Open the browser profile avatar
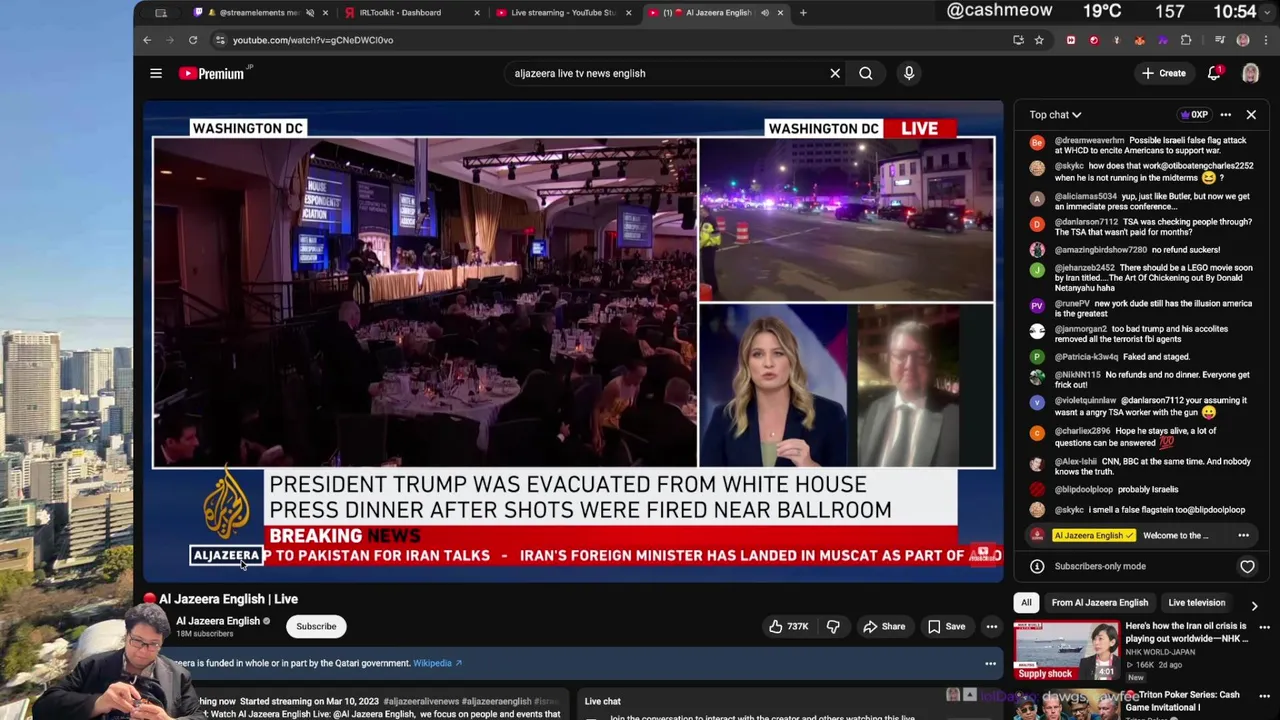Viewport: 1280px width, 720px height. click(1243, 40)
